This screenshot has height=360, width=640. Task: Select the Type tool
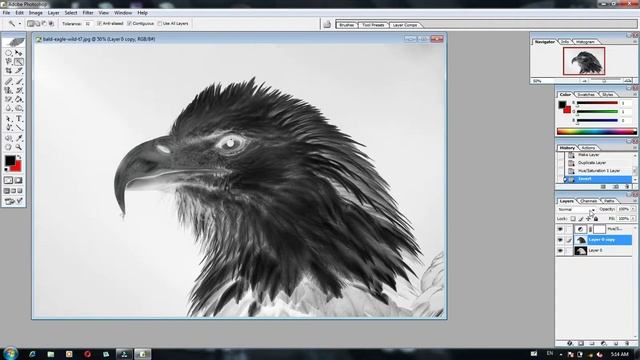click(x=19, y=119)
